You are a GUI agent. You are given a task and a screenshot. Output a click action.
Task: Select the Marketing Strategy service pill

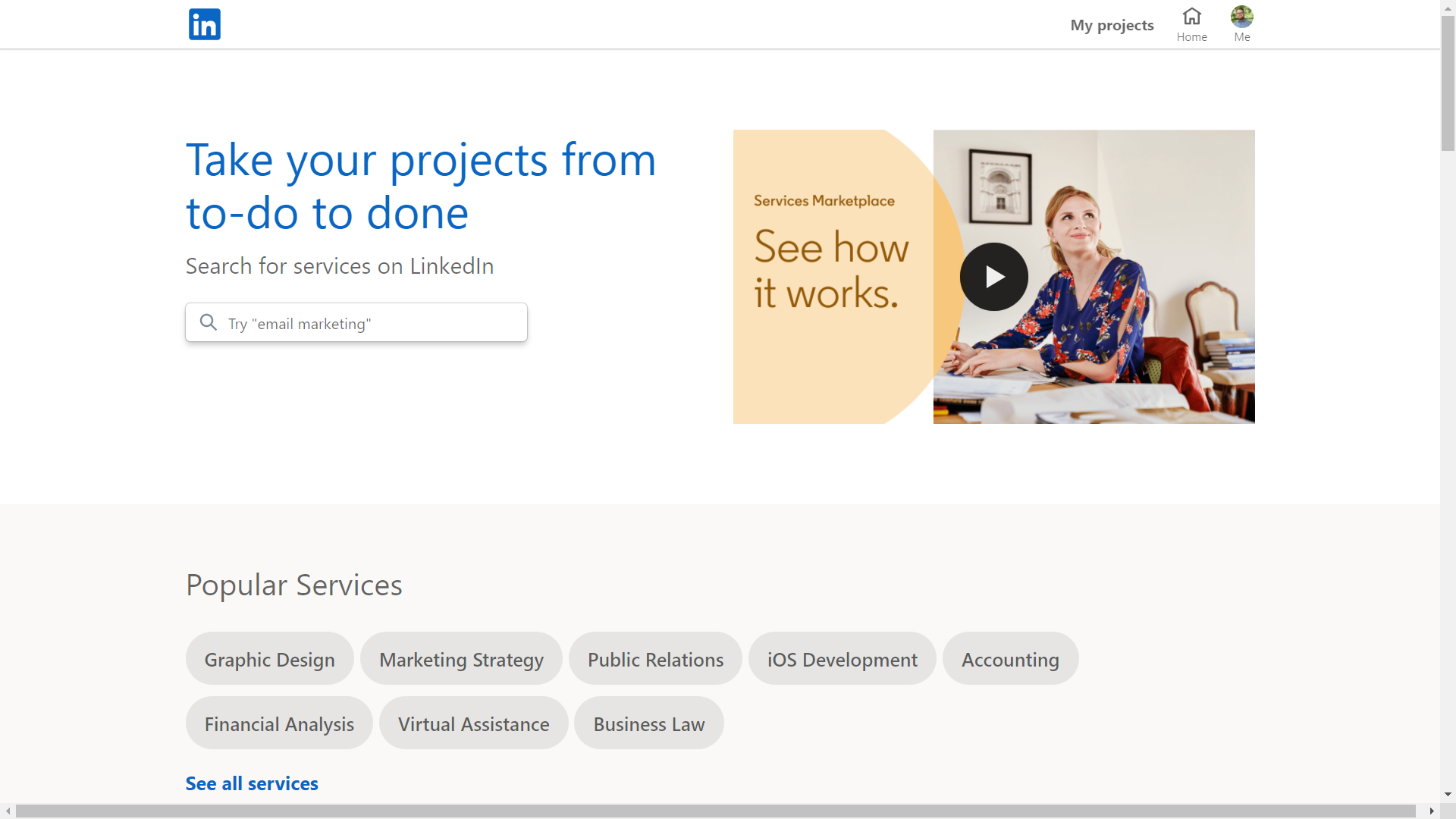461,659
